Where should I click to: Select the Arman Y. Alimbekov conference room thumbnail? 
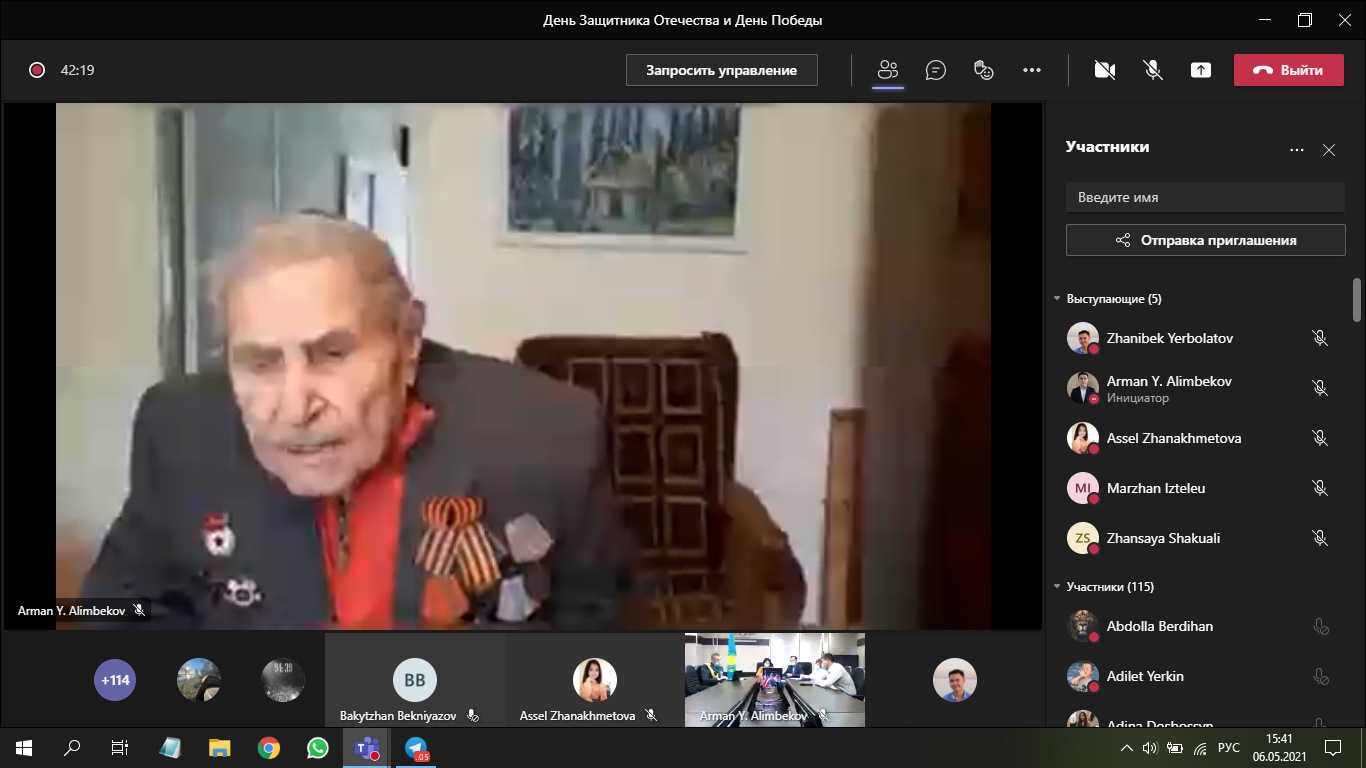coord(775,679)
